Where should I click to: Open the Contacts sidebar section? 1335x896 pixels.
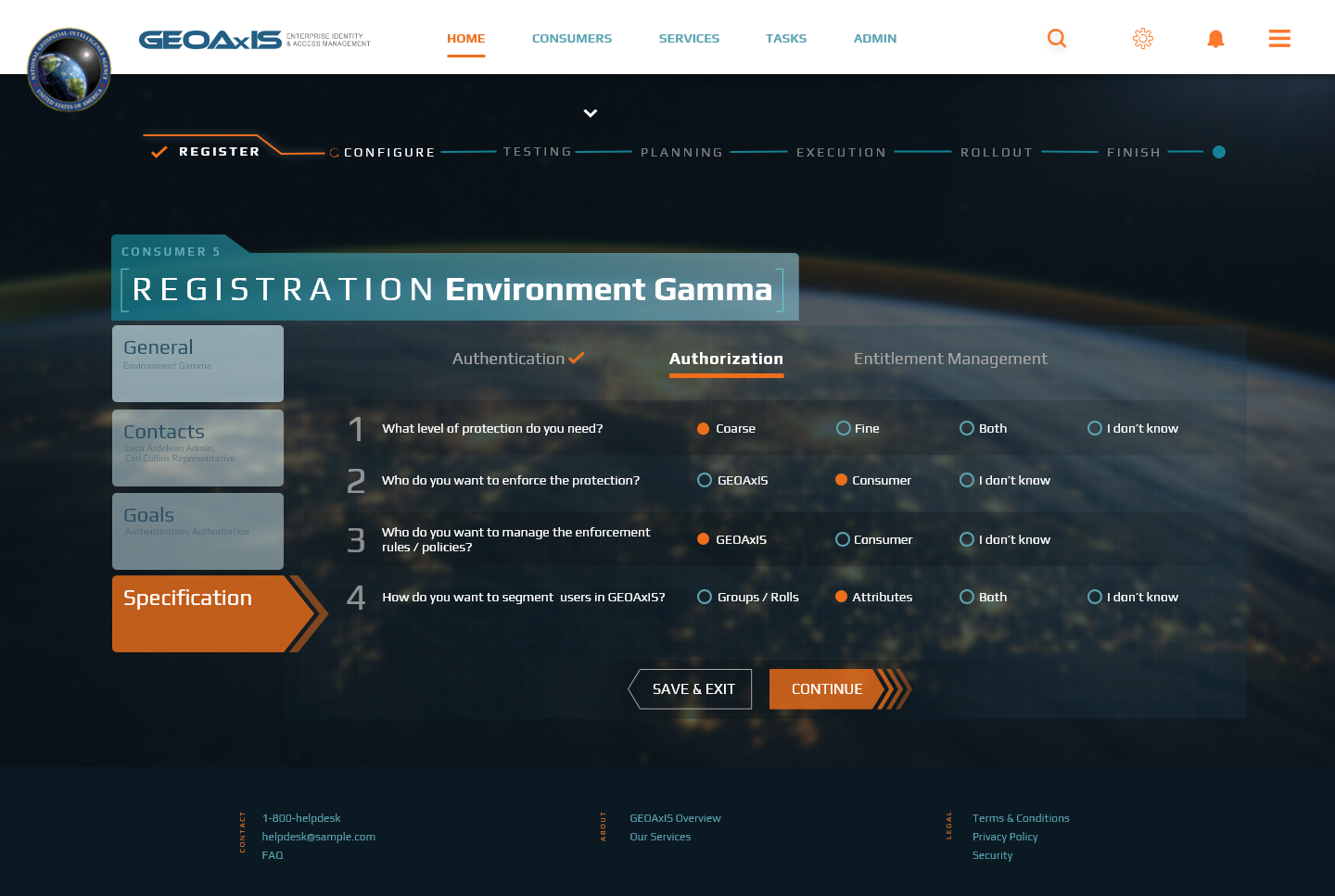click(x=197, y=448)
